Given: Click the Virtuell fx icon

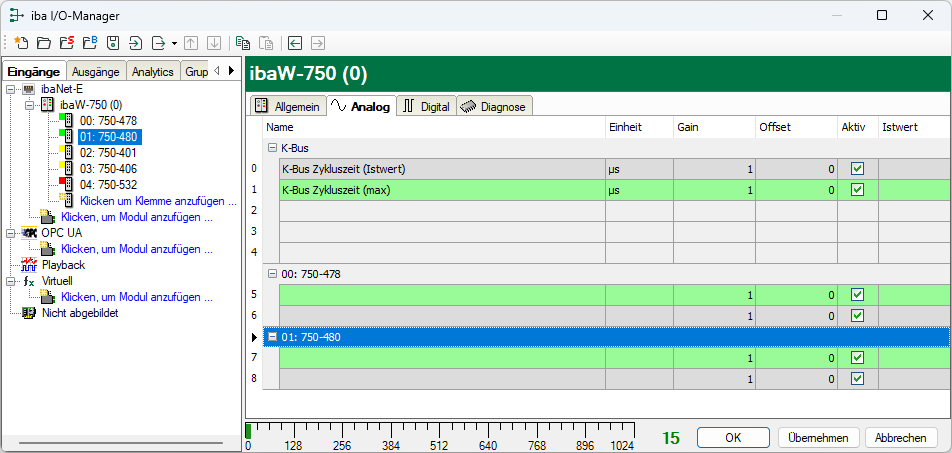Looking at the screenshot, I should (29, 282).
